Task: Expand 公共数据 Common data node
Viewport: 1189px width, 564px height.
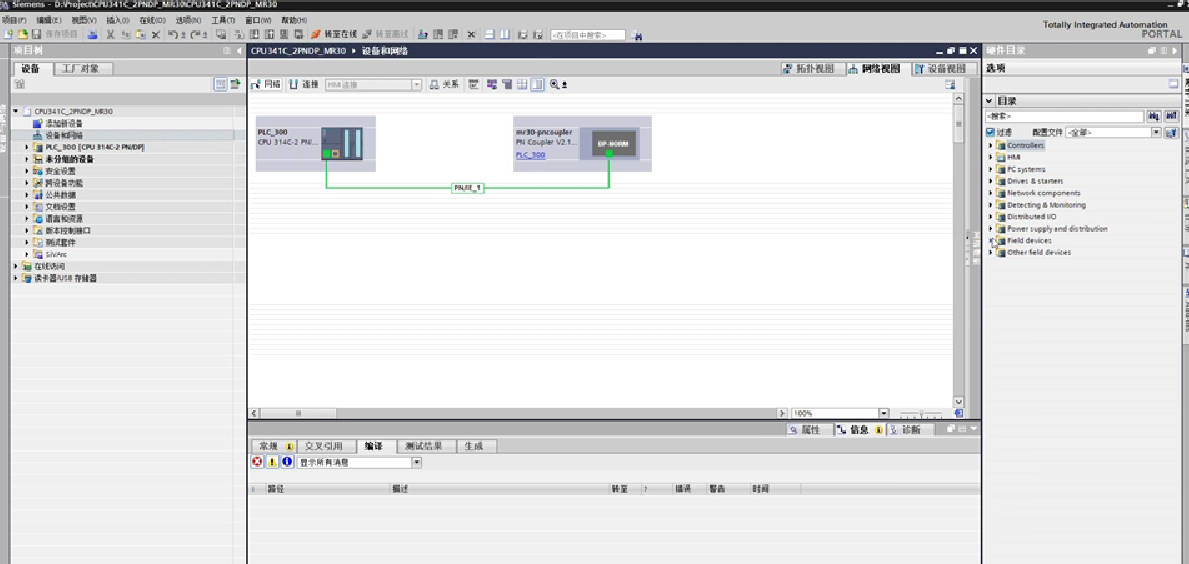Action: 27,195
